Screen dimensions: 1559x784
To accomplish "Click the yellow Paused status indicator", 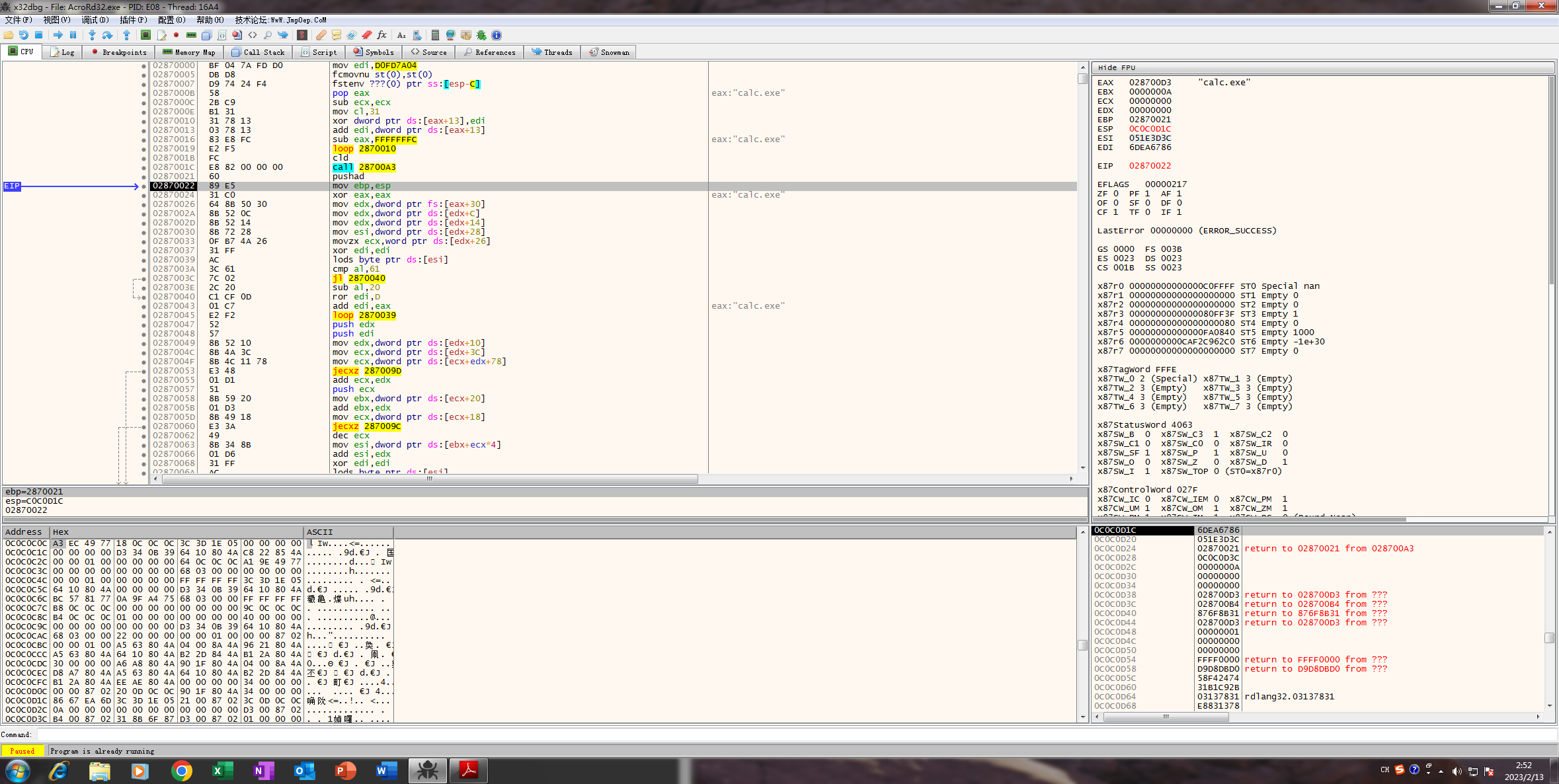I will click(22, 751).
